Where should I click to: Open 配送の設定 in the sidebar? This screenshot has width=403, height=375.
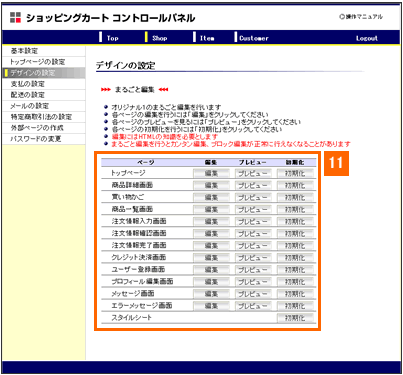pyautogui.click(x=44, y=95)
